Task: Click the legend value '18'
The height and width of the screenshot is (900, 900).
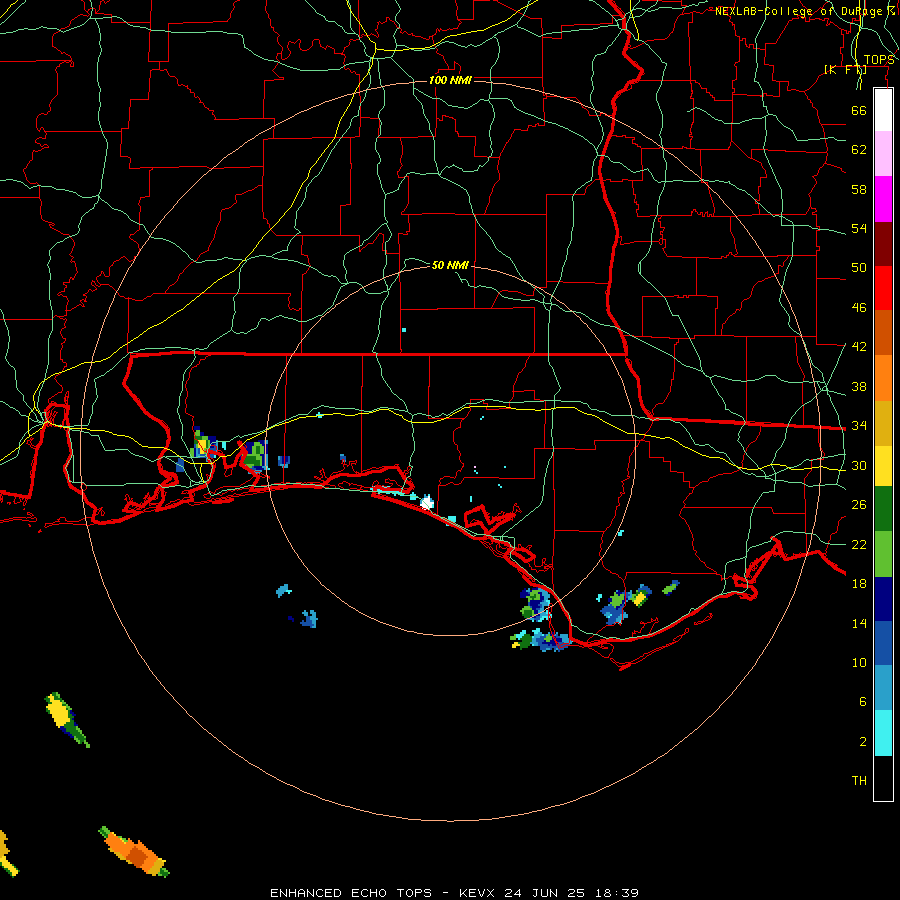Action: pos(859,584)
